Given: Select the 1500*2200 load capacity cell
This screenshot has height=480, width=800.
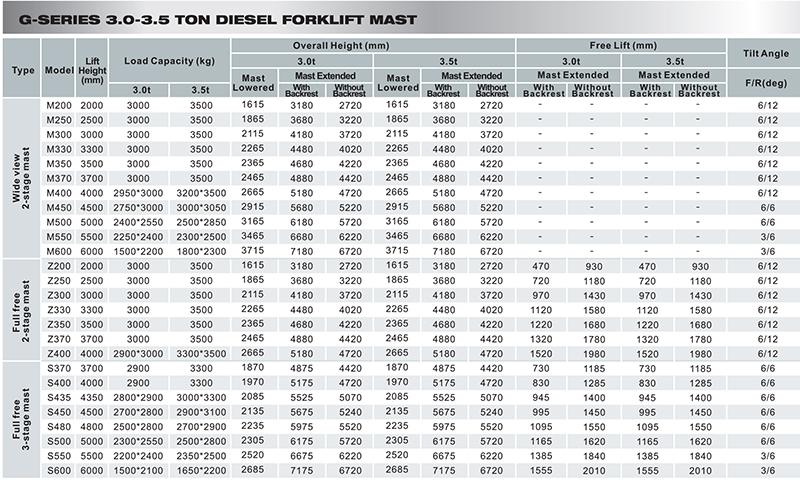Looking at the screenshot, I should pyautogui.click(x=138, y=252).
